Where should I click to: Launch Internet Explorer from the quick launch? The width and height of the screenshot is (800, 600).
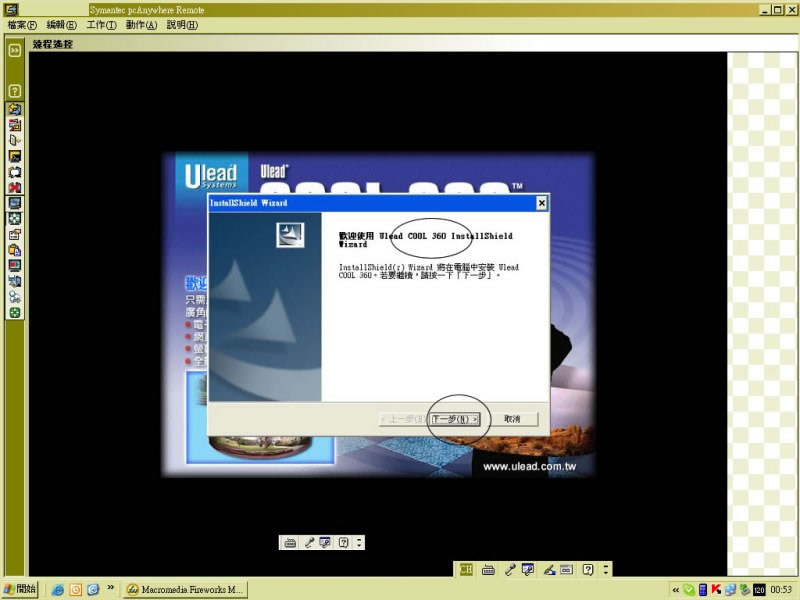[x=58, y=590]
